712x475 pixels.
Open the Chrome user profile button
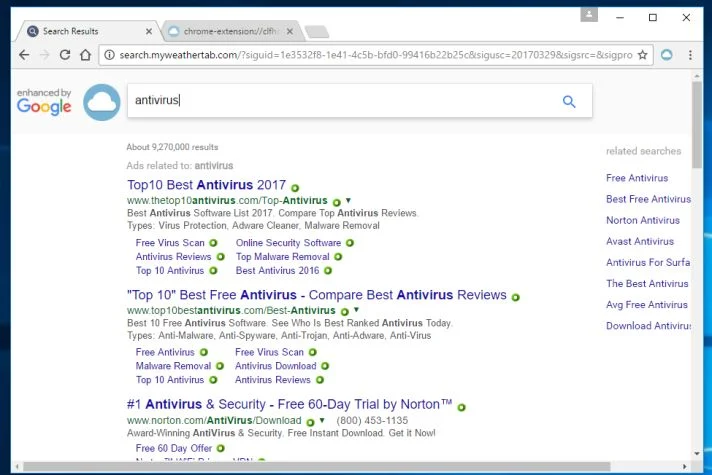[x=589, y=15]
